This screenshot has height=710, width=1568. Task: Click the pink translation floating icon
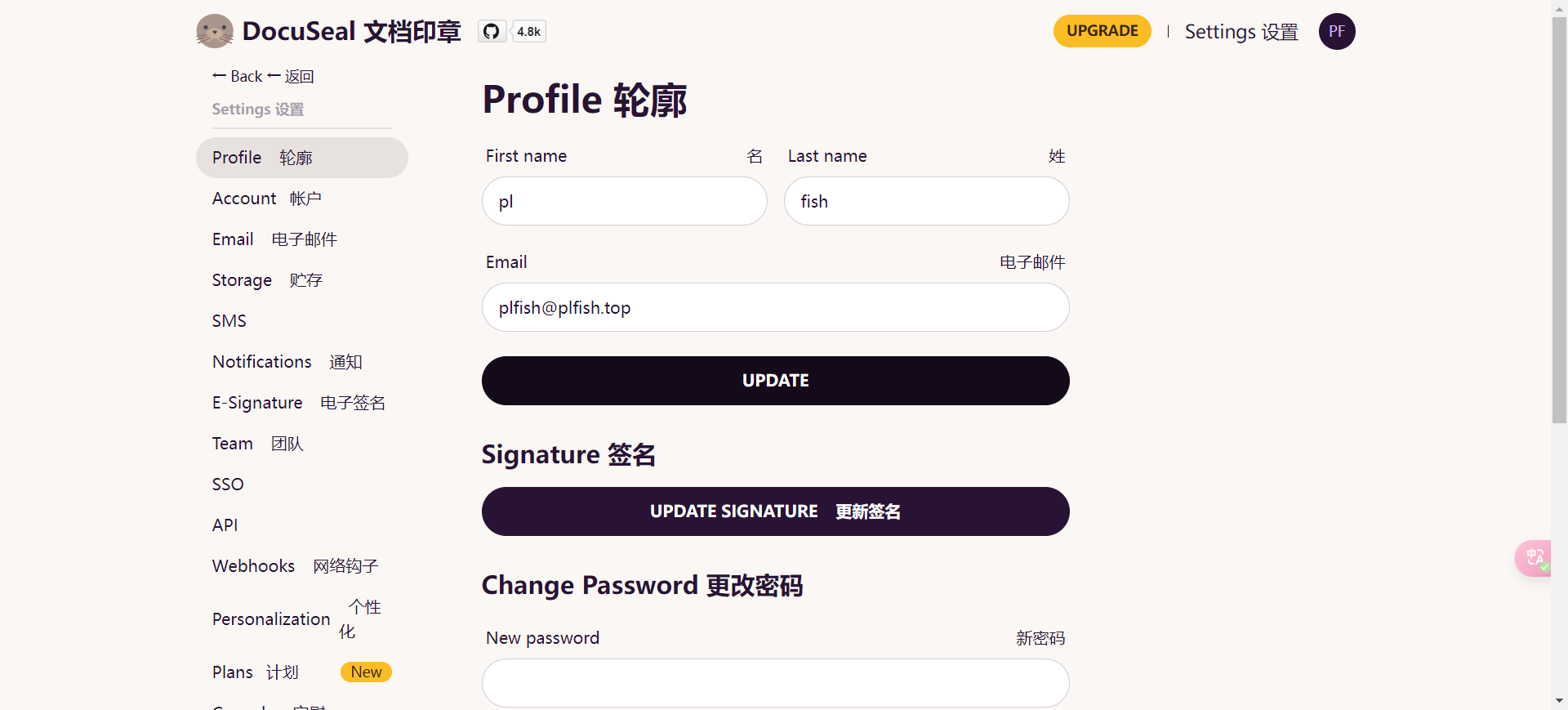[1534, 559]
